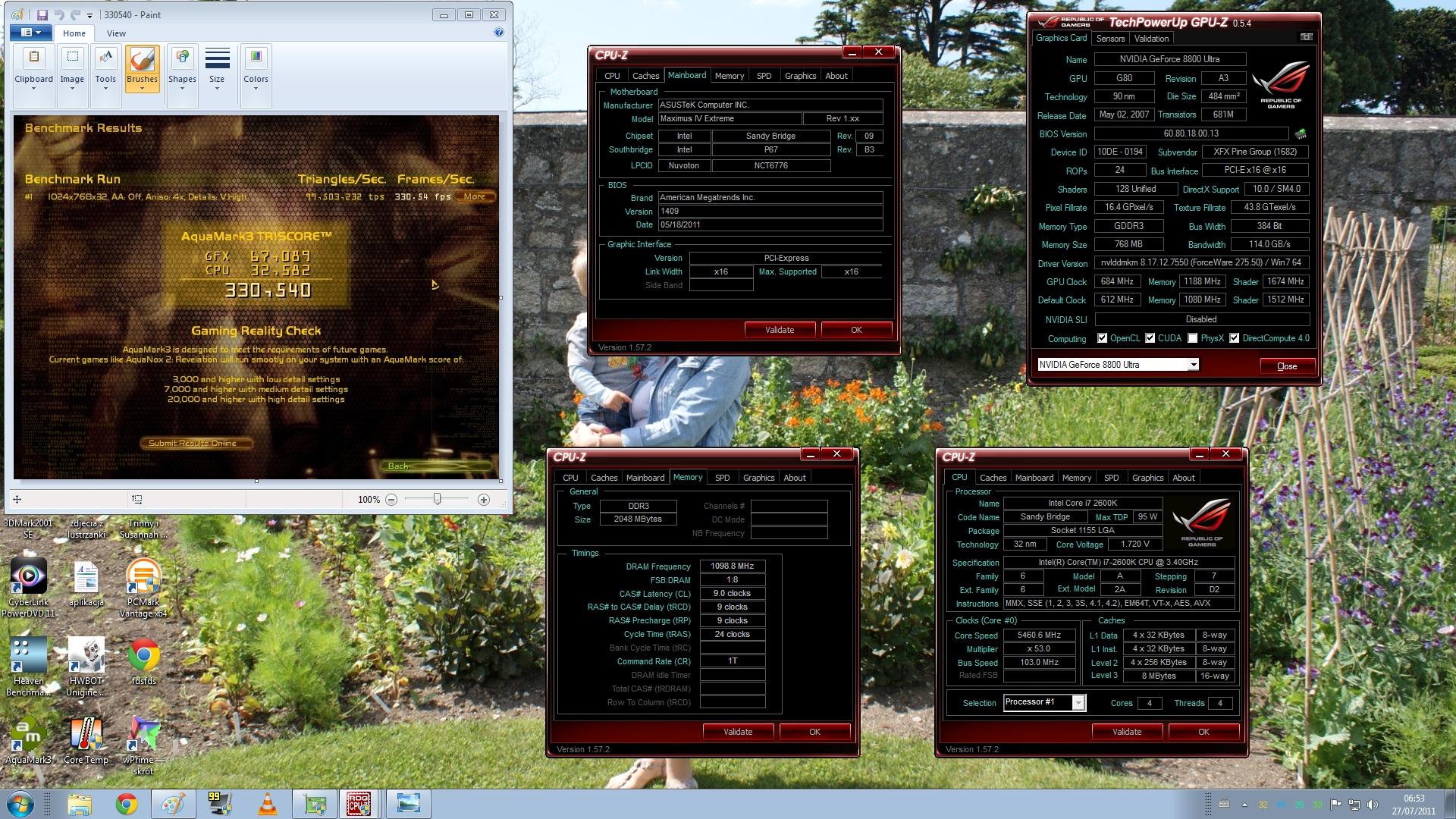Click the zoom in plus button in Paint
The width and height of the screenshot is (1456, 819).
tap(484, 500)
